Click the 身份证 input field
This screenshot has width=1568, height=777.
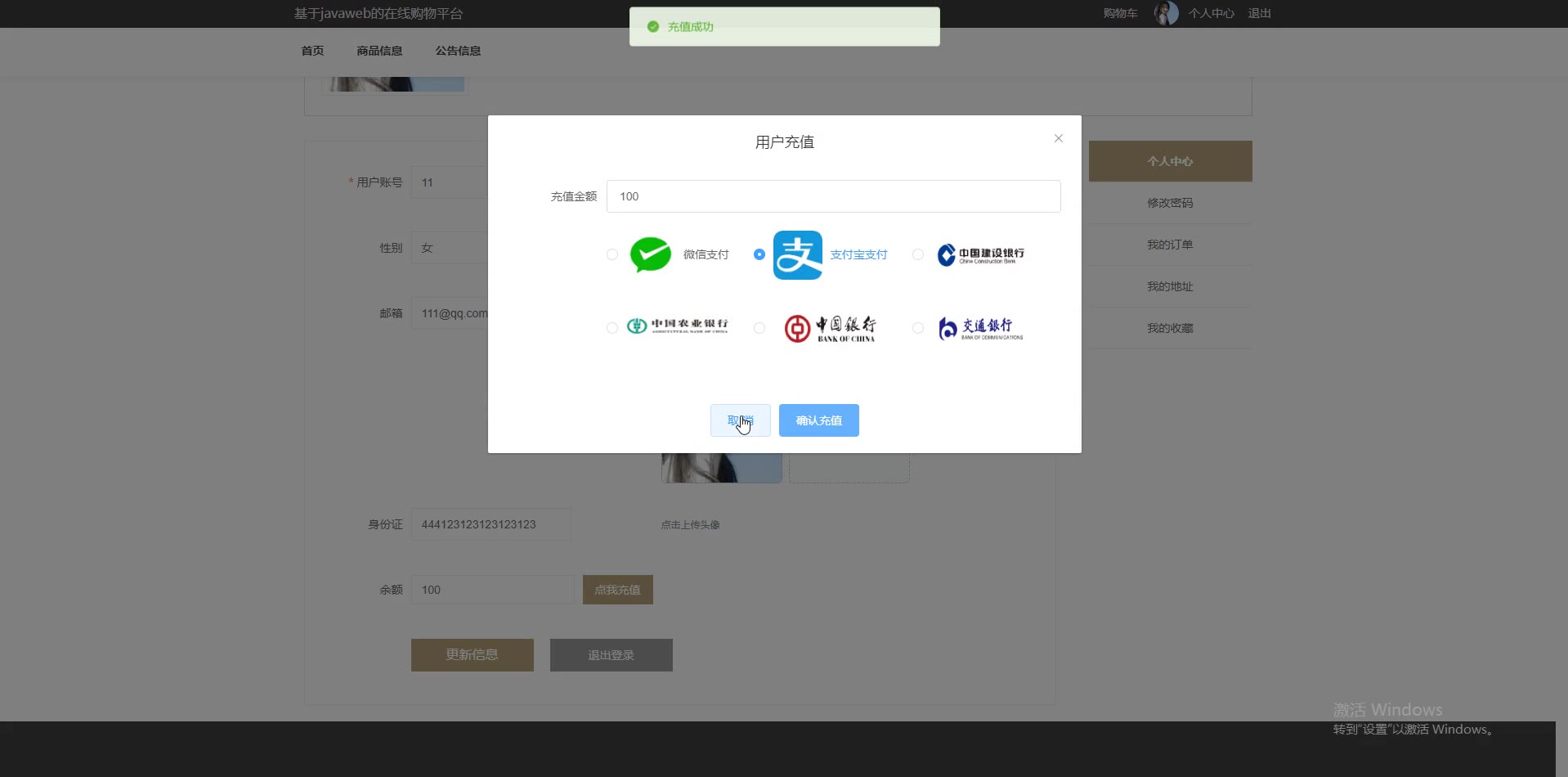(x=491, y=524)
